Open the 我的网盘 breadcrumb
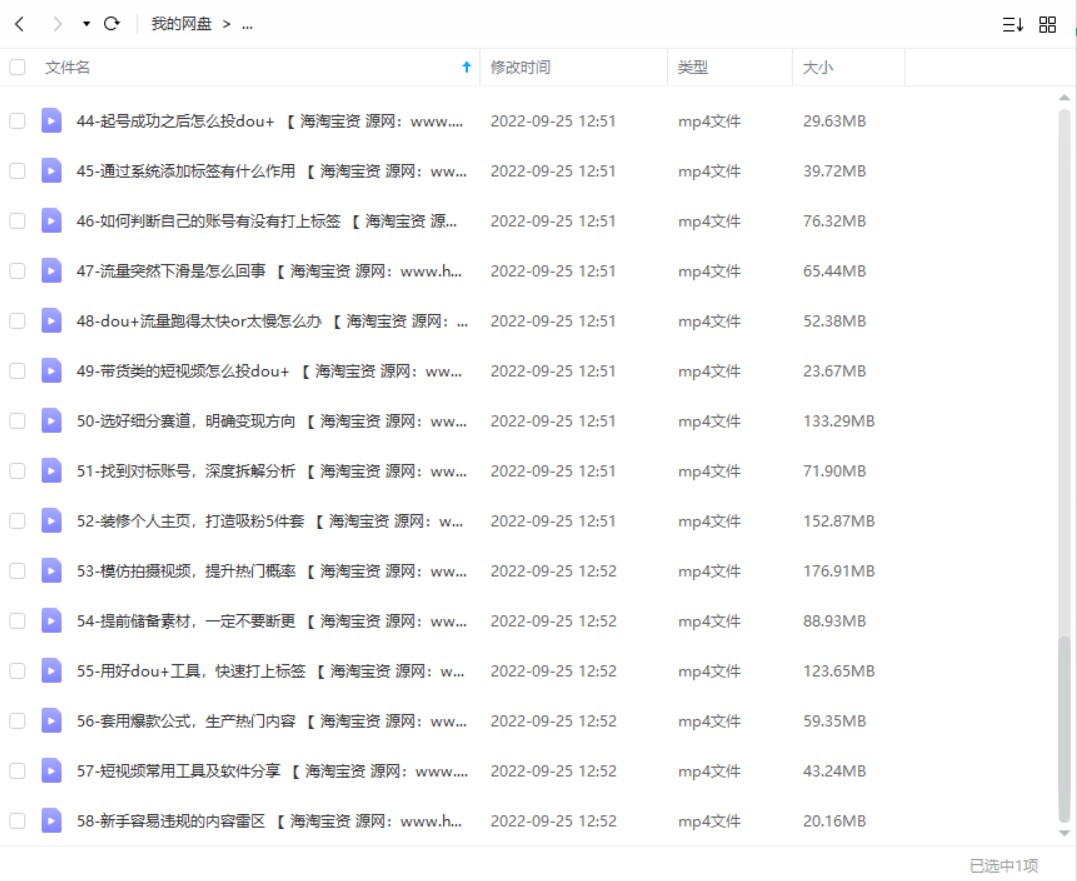Image resolution: width=1077 pixels, height=881 pixels. point(181,24)
